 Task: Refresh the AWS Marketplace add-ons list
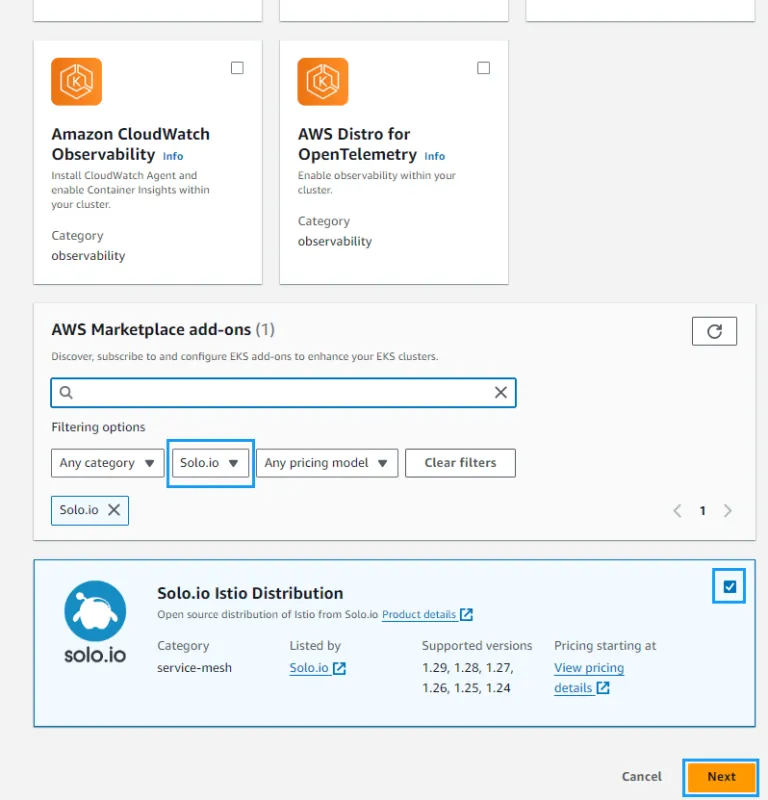(x=714, y=331)
